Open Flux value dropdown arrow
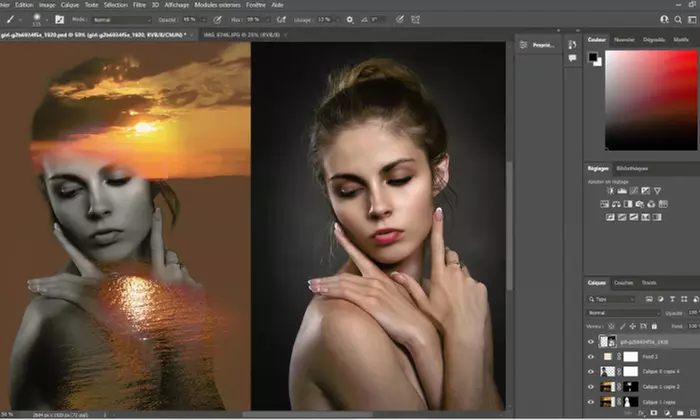This screenshot has height=420, width=700. point(268,20)
